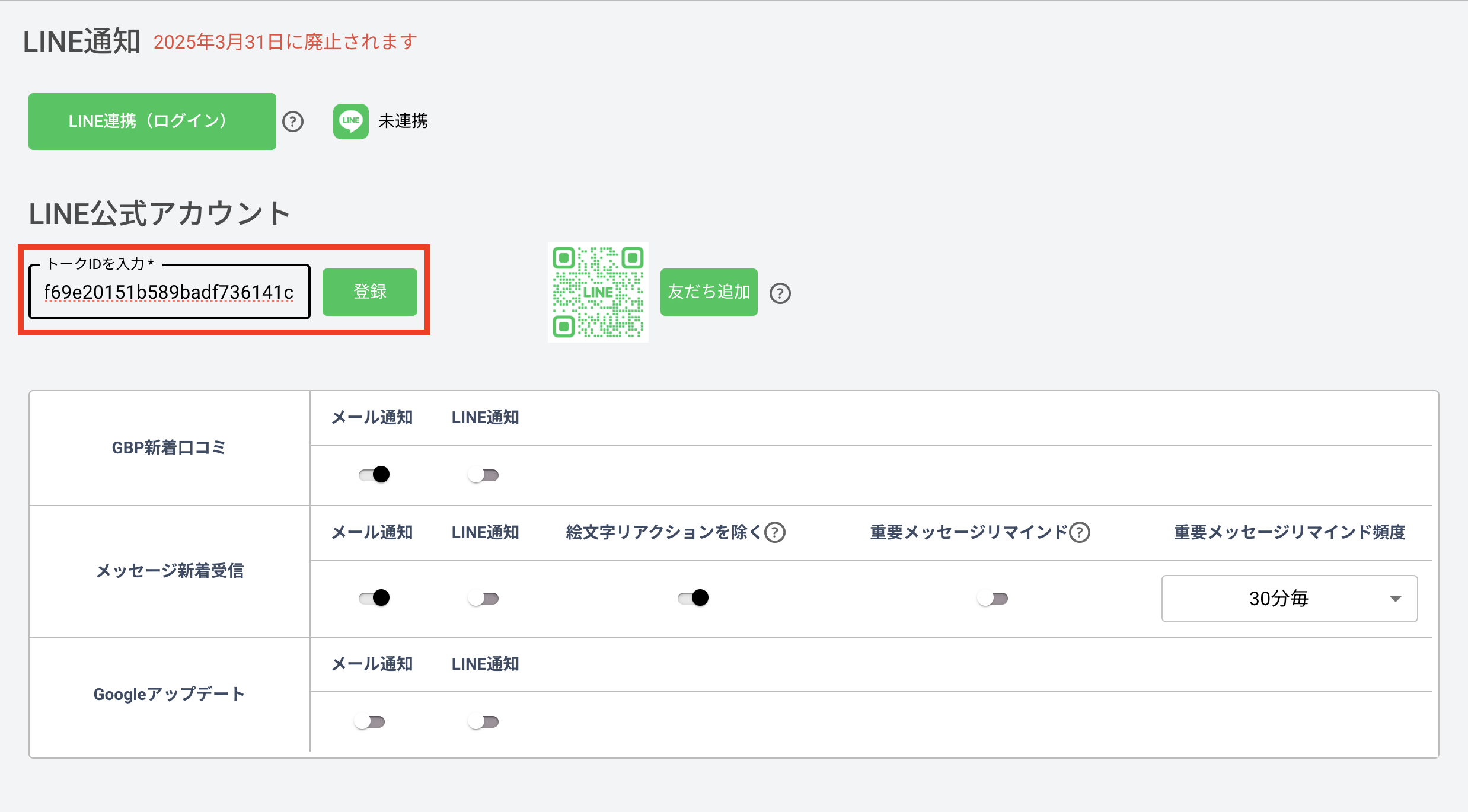The width and height of the screenshot is (1468, 812).
Task: Click the トークIDを入力 text field
Action: pyautogui.click(x=169, y=292)
